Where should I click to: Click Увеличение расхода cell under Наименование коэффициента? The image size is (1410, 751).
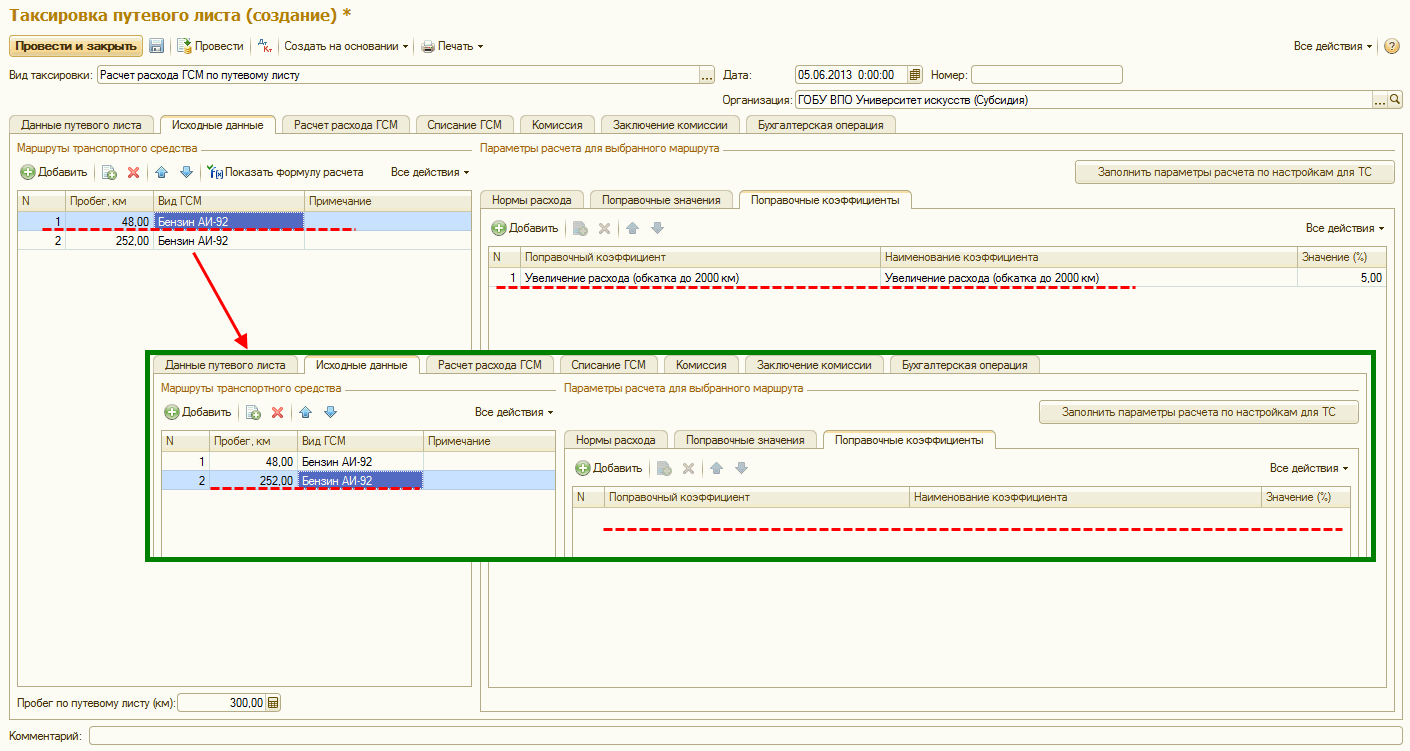click(x=1089, y=277)
